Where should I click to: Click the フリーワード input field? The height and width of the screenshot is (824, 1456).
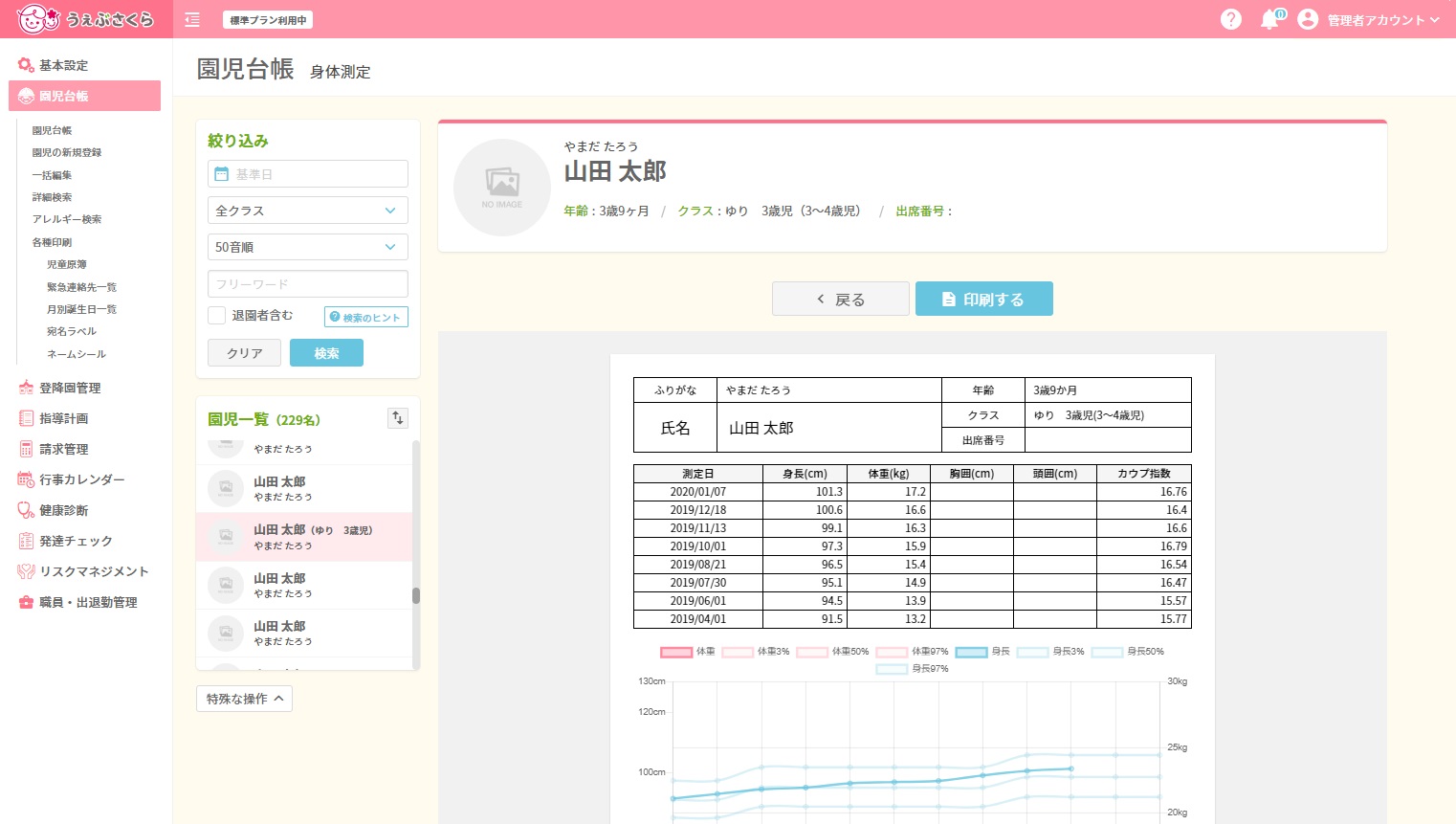[x=308, y=284]
